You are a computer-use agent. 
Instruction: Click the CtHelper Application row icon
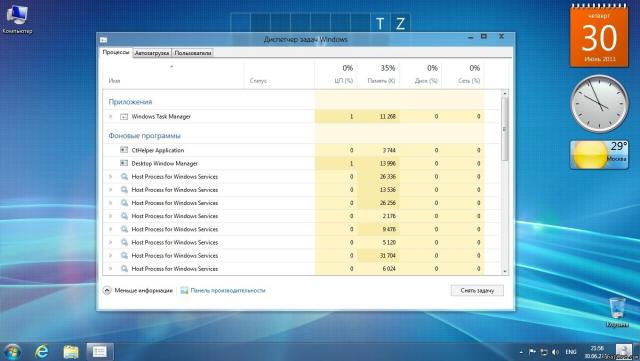(124, 150)
